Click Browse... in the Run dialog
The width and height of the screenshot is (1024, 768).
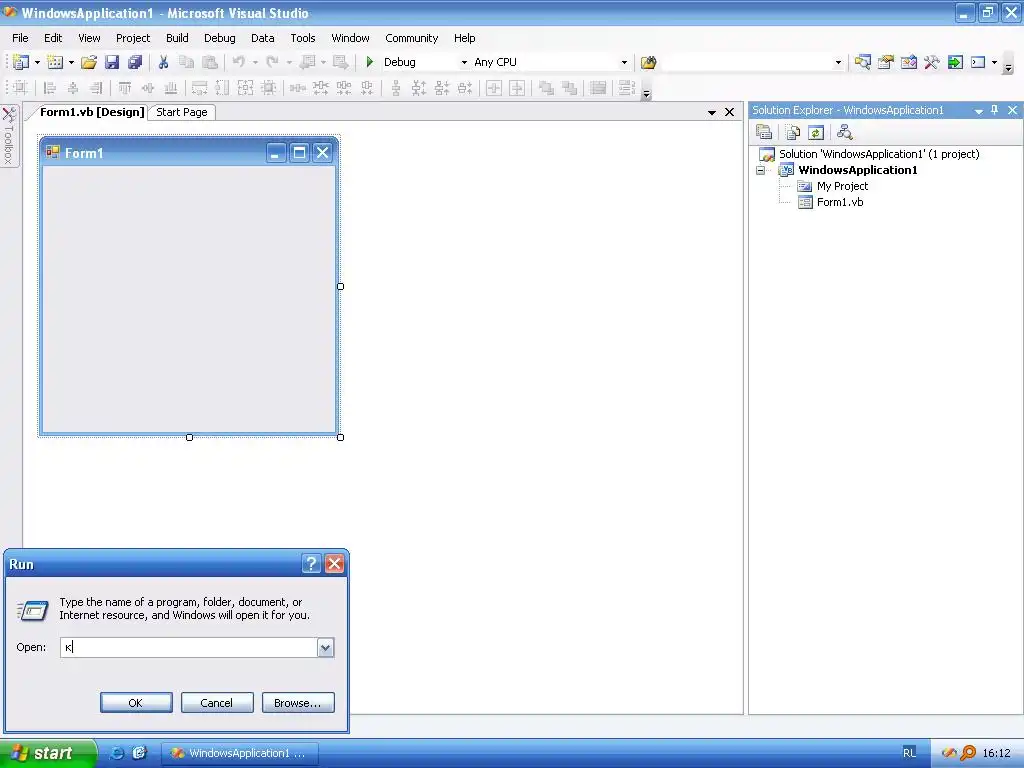(298, 703)
